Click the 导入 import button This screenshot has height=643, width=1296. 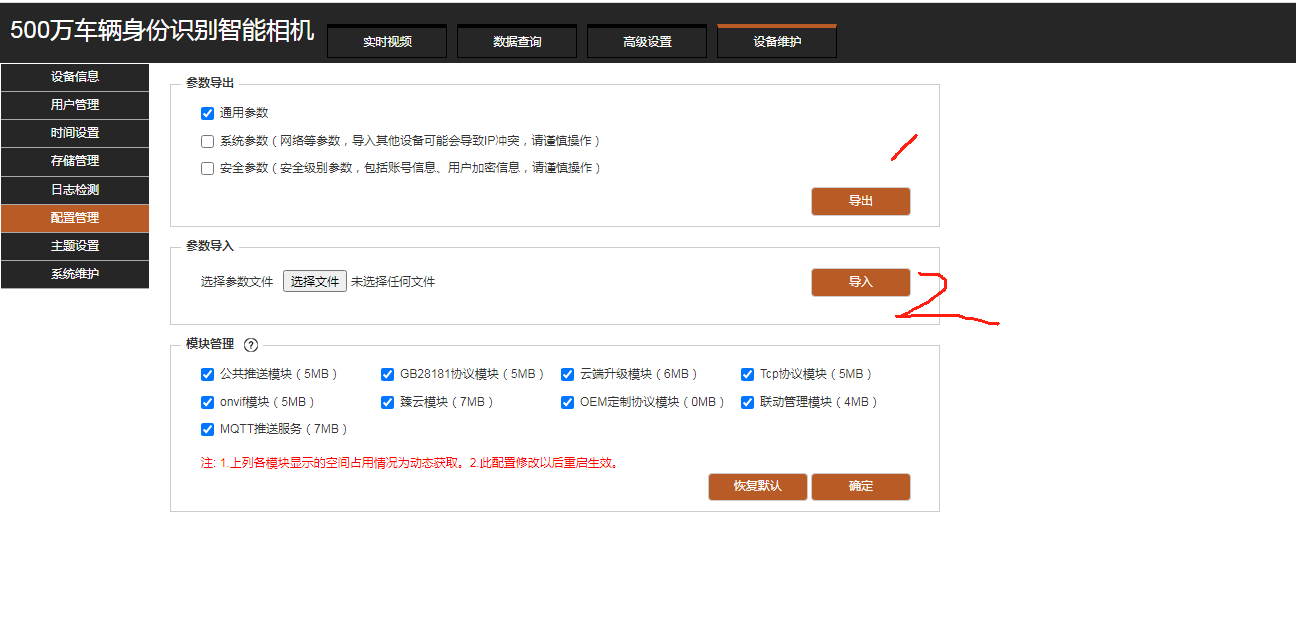(861, 282)
